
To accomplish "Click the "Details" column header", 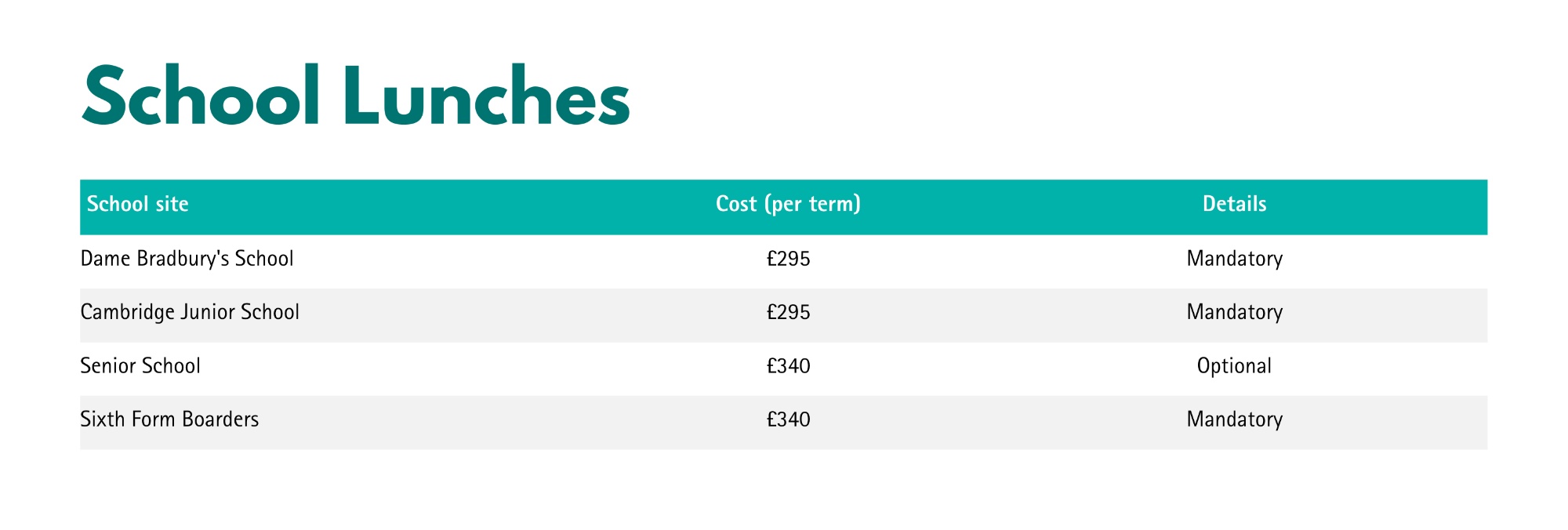I will (1234, 205).
